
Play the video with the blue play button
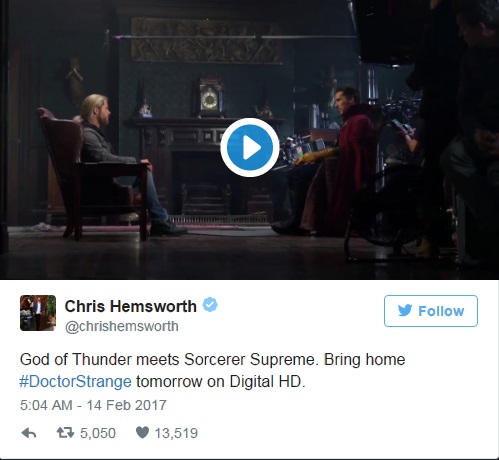pyautogui.click(x=250, y=147)
